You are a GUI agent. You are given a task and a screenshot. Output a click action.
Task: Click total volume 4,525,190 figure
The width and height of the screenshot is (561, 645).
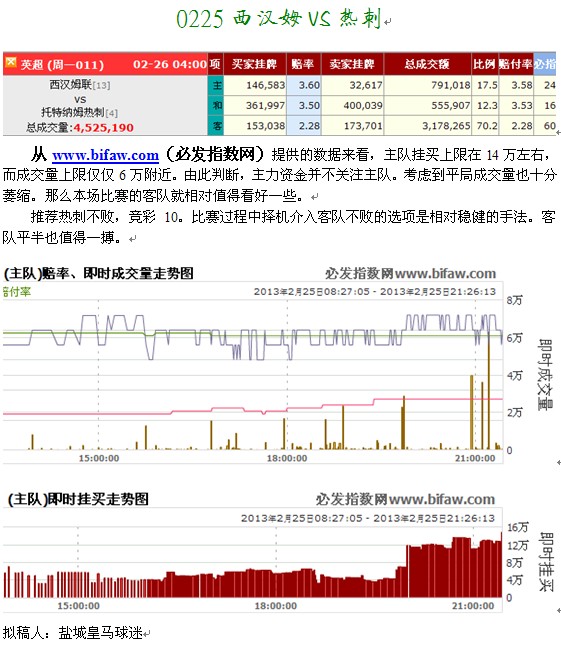103,128
